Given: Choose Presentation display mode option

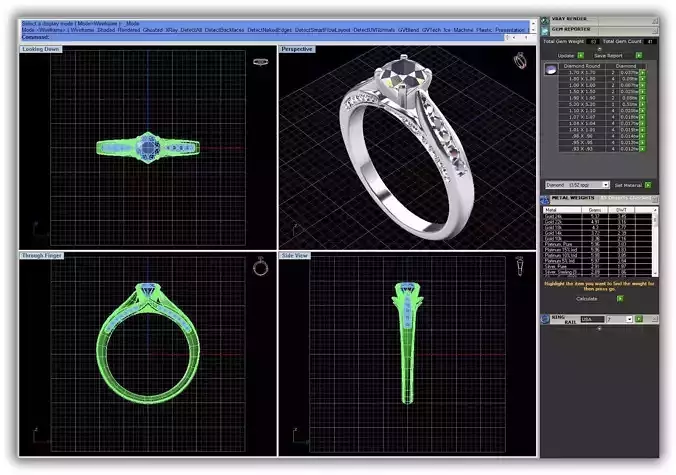Looking at the screenshot, I should tap(510, 30).
